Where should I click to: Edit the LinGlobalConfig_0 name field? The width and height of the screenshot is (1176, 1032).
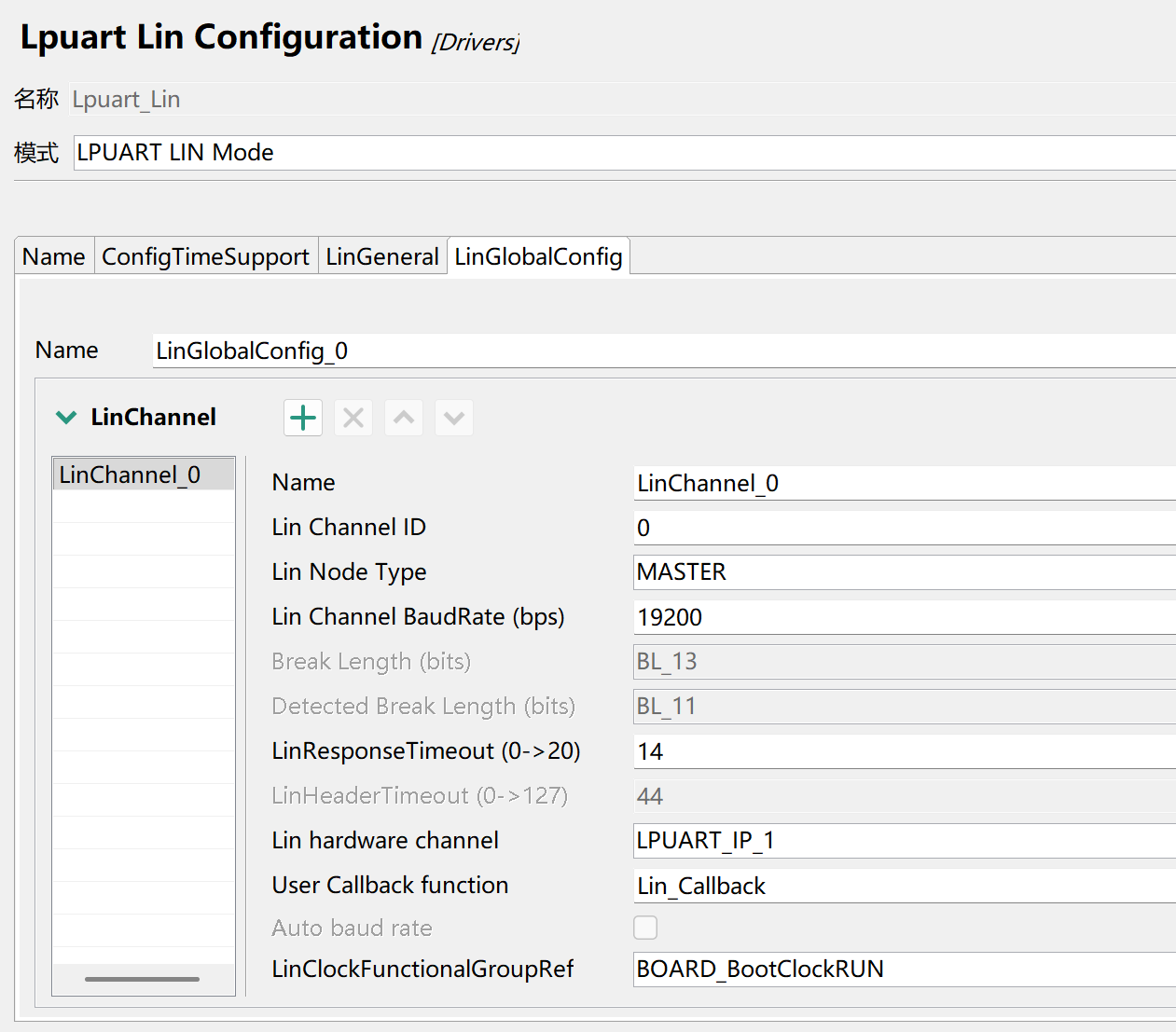coord(664,351)
